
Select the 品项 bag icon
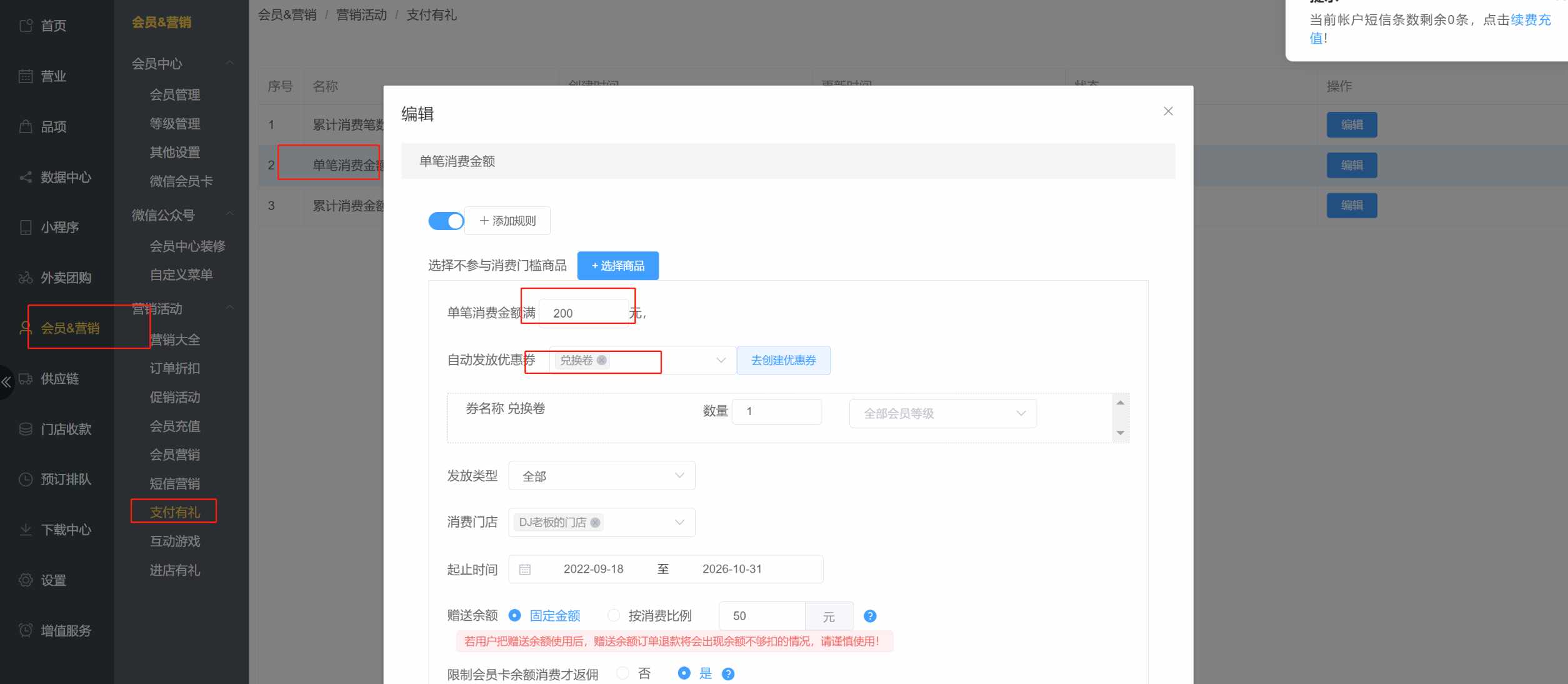pos(26,127)
